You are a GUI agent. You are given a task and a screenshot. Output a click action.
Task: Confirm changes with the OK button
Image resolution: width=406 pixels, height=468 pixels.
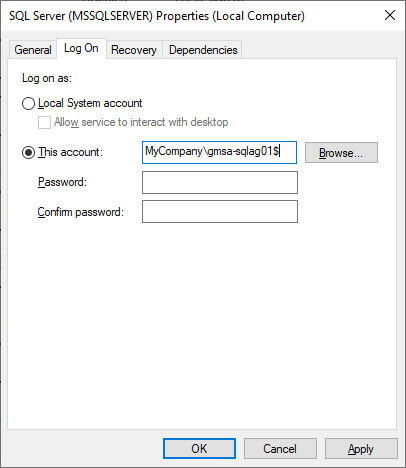point(199,449)
